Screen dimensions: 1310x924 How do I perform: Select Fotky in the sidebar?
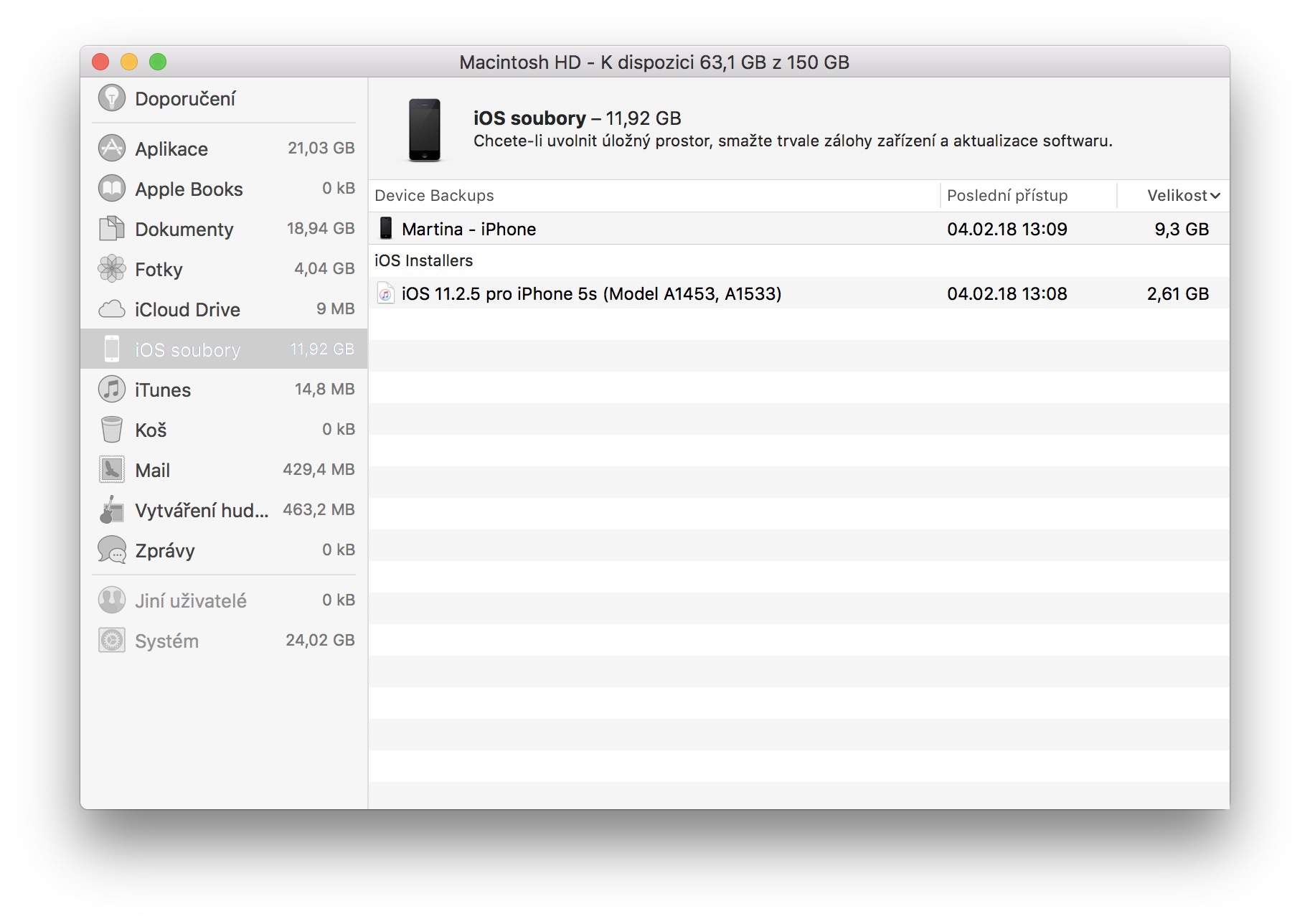point(224,268)
